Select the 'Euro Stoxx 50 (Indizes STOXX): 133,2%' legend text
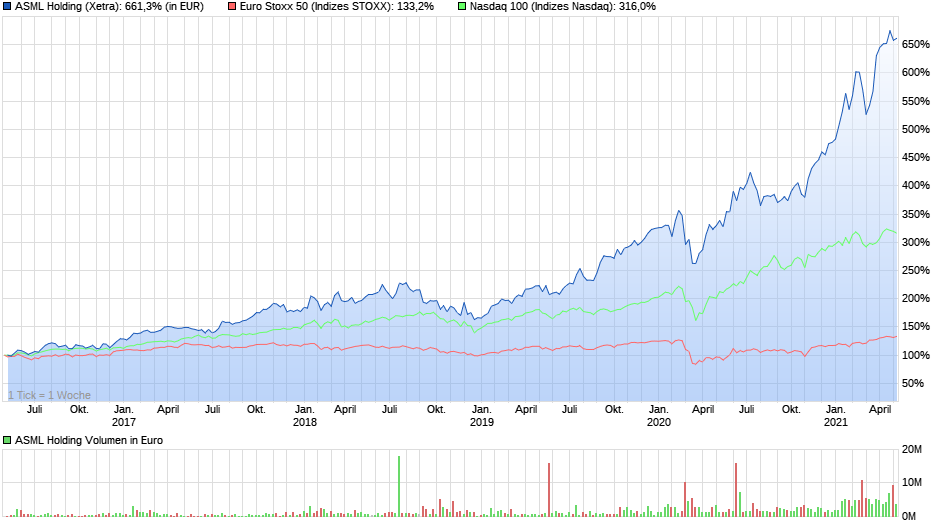The image size is (940, 526). (x=336, y=7)
